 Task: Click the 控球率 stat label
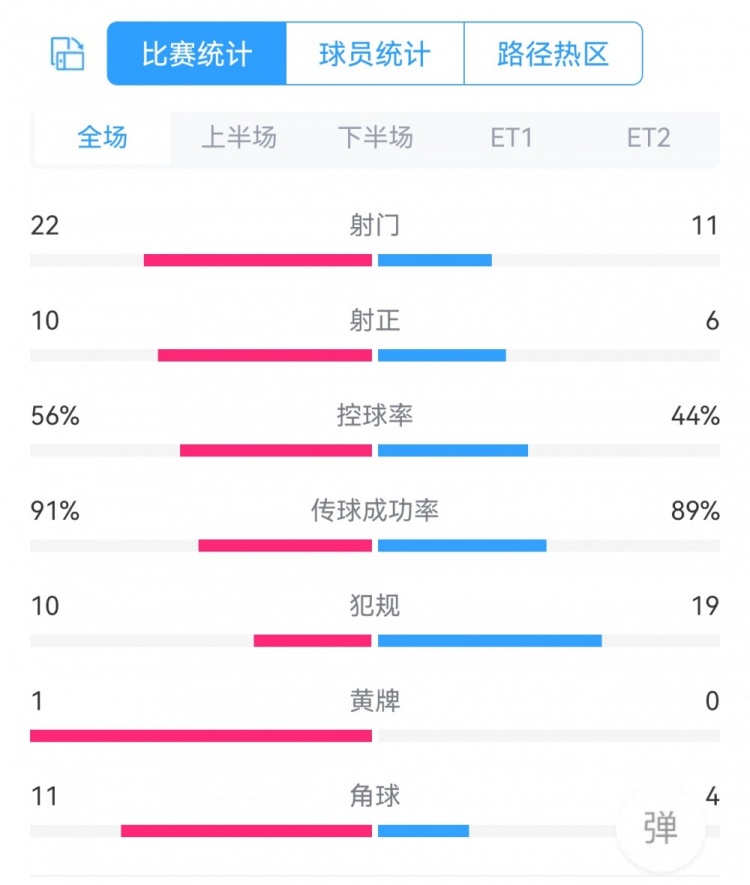(375, 415)
